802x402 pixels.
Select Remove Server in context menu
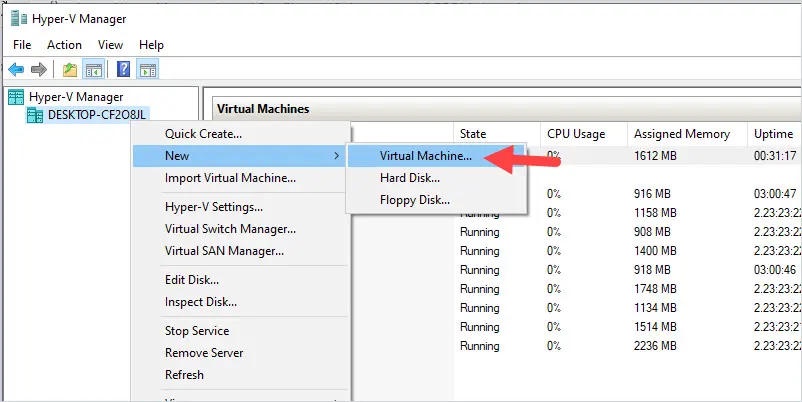point(240,353)
